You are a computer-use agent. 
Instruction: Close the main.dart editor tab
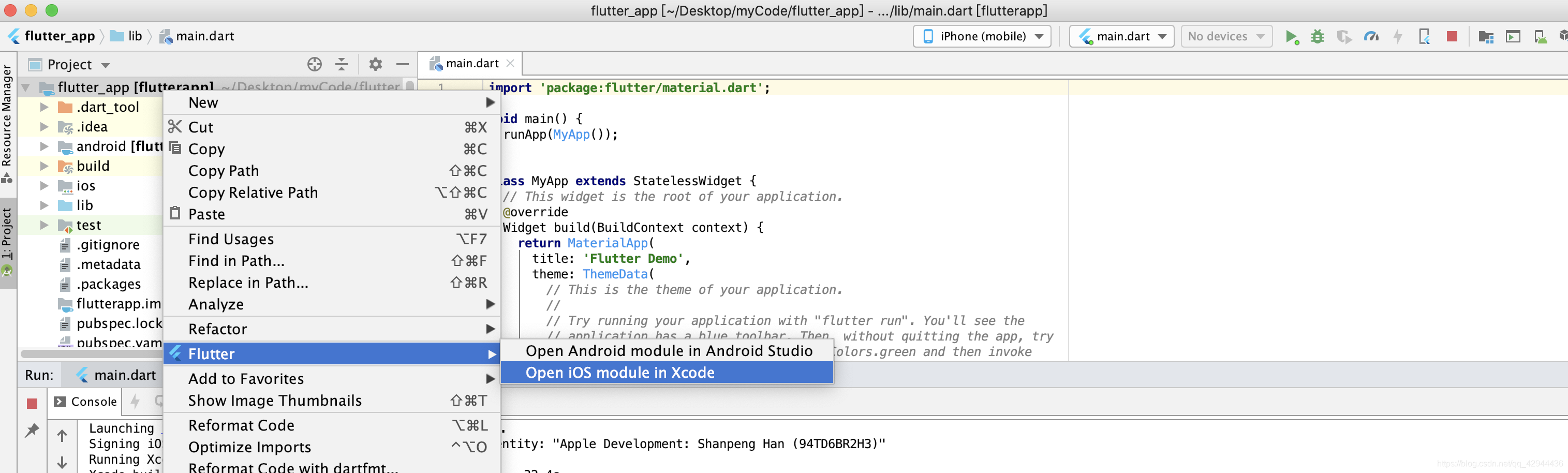click(510, 63)
